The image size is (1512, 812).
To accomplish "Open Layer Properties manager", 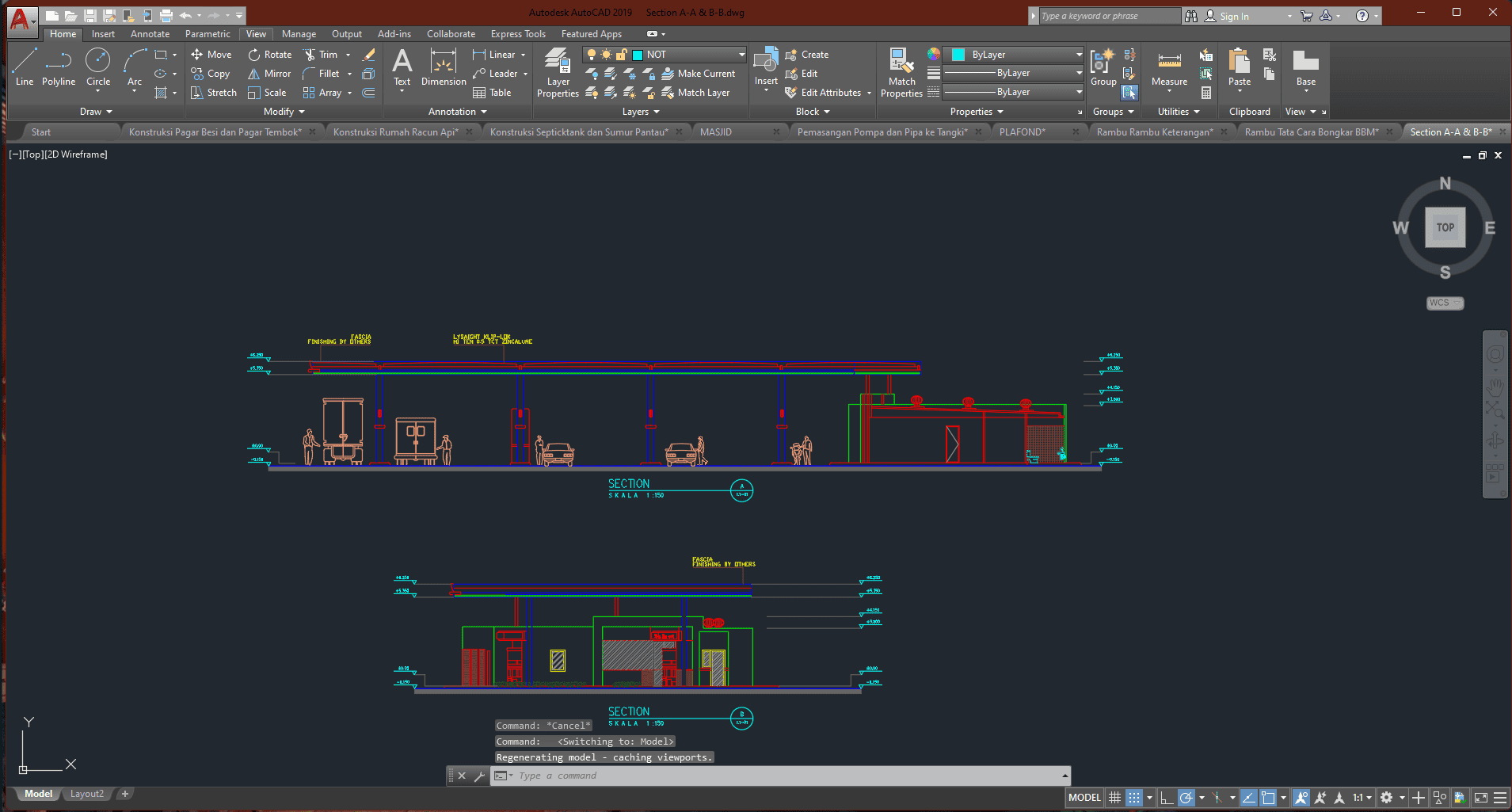I will (558, 72).
